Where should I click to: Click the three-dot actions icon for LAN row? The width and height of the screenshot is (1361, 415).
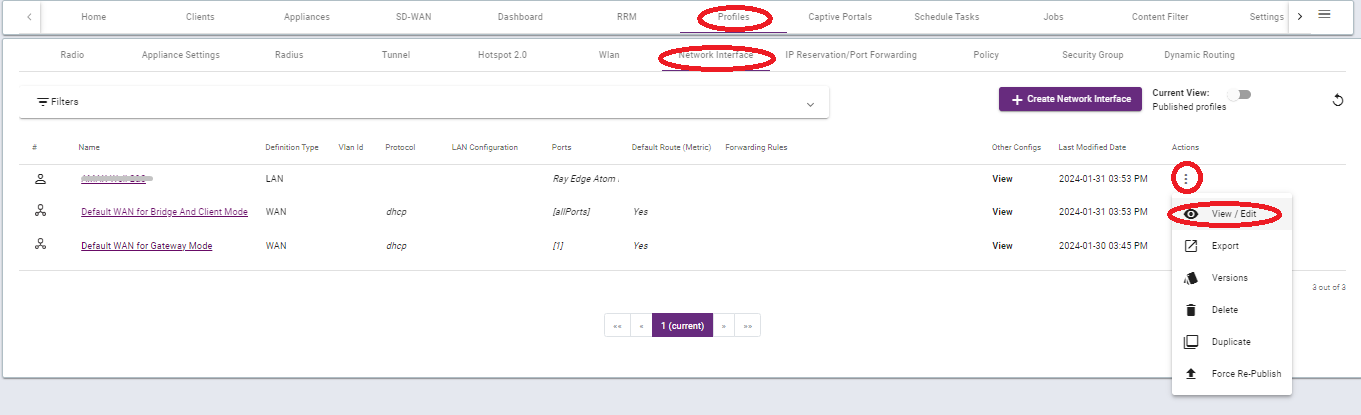(x=1185, y=179)
